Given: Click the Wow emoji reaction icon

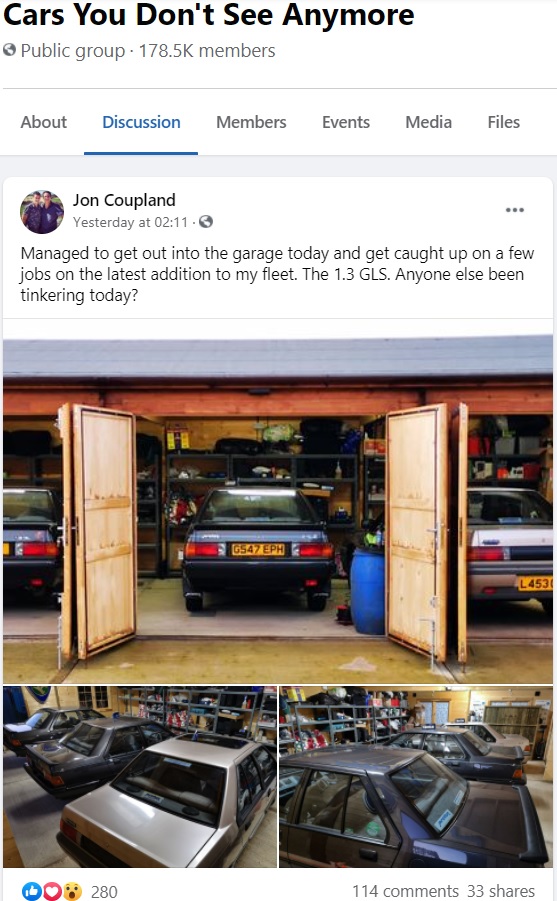Looking at the screenshot, I should point(72,891).
